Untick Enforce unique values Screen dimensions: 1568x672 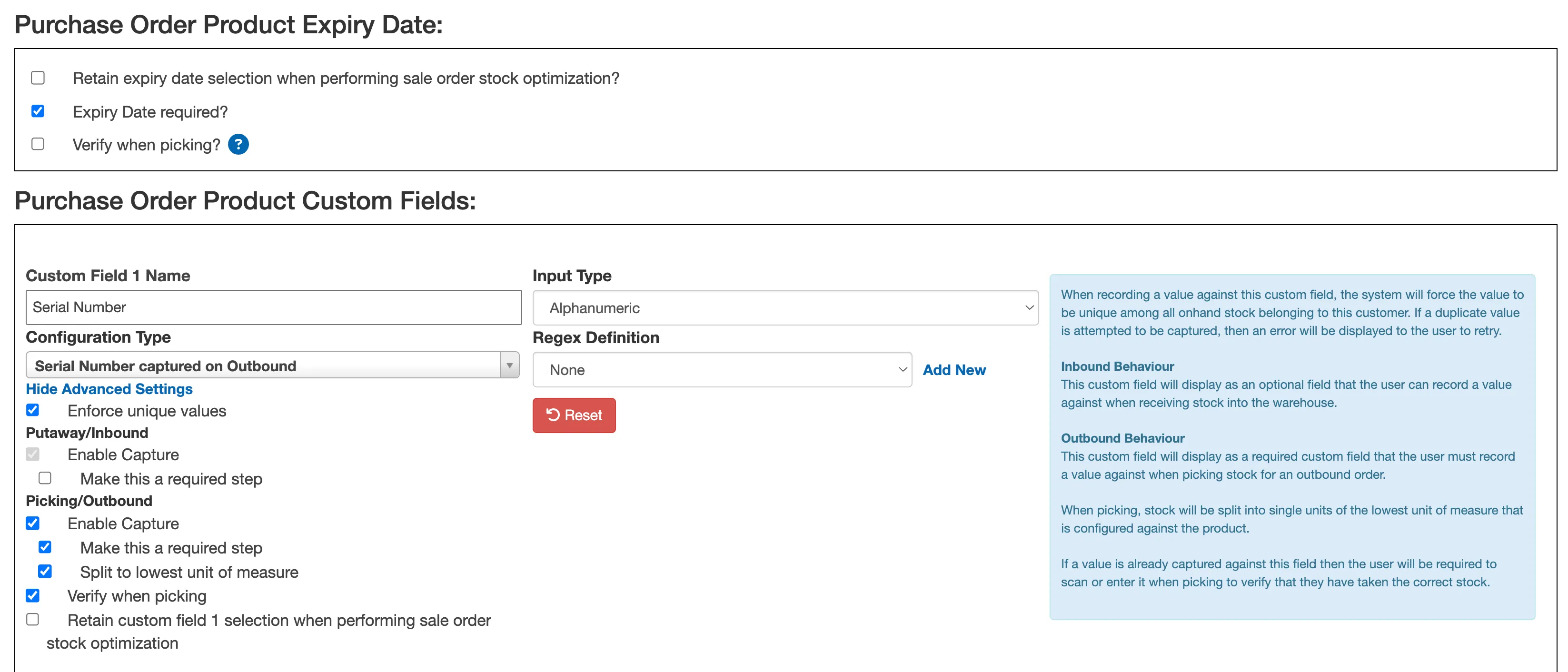pos(33,410)
